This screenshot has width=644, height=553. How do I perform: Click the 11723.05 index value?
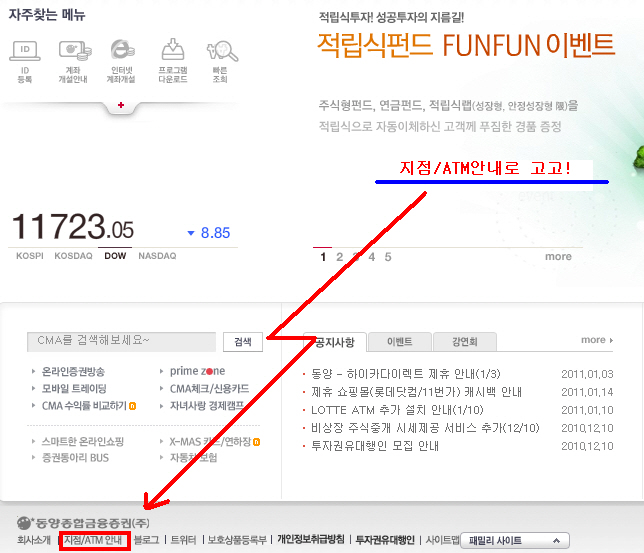73,226
